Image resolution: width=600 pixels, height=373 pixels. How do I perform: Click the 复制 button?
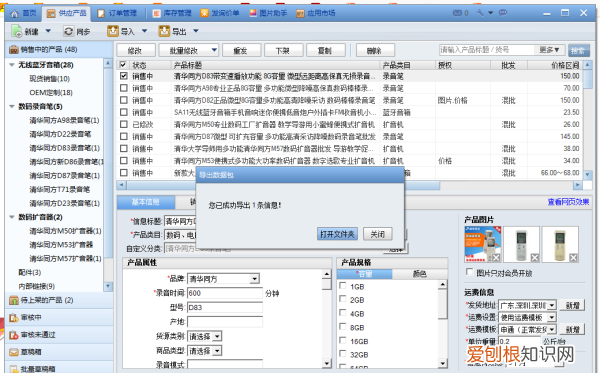325,50
